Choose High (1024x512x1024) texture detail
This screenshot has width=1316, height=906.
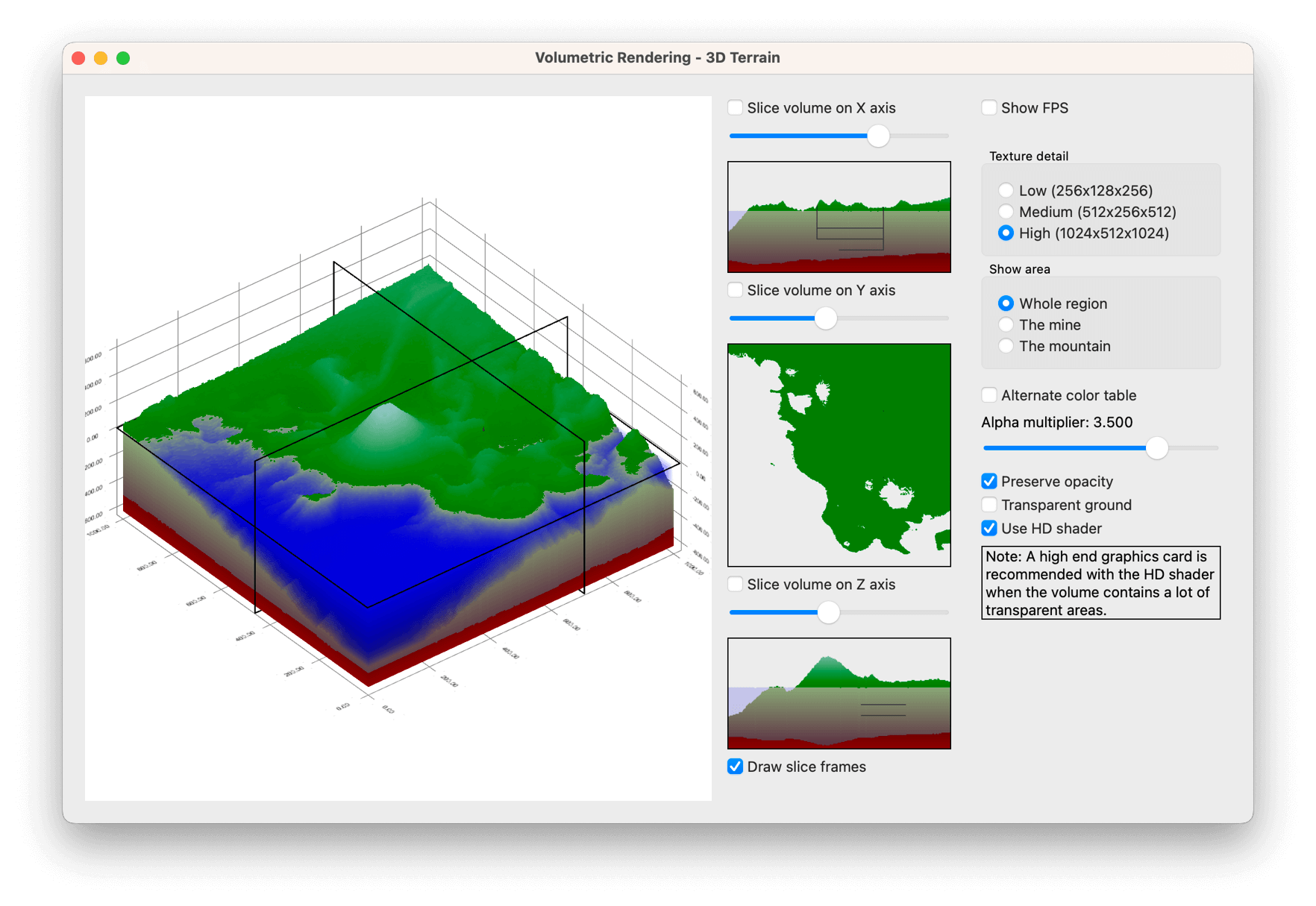click(x=1006, y=233)
